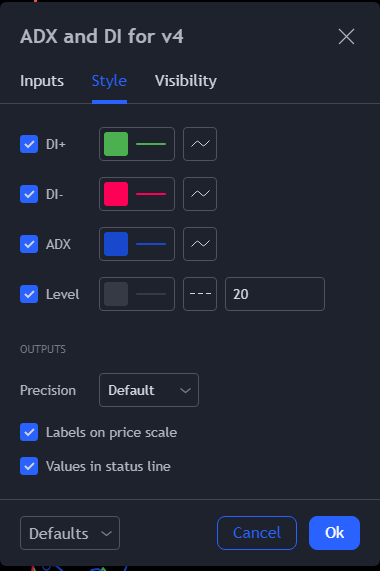Click the blue ADX line preview

point(151,244)
